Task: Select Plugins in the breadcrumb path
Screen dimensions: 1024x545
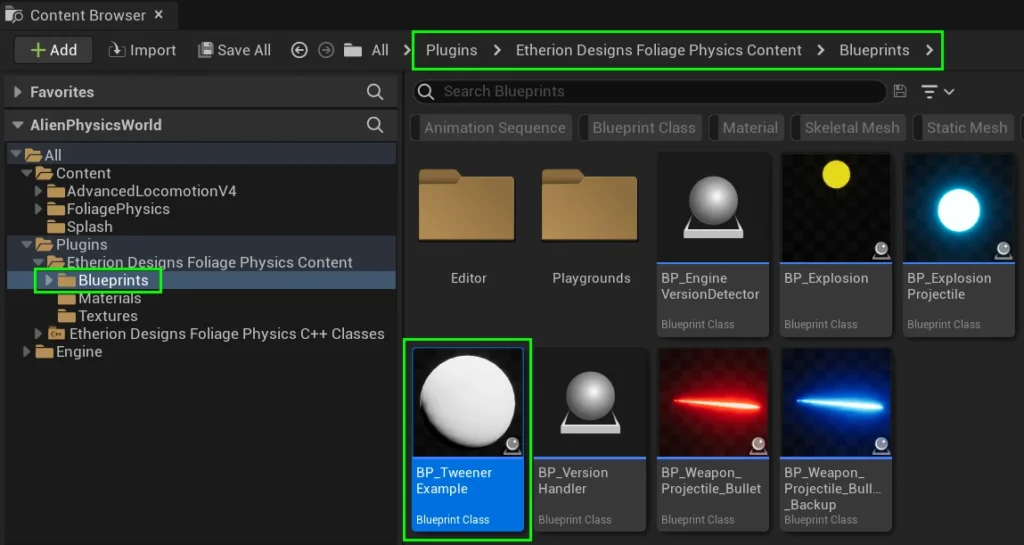Action: tap(451, 50)
